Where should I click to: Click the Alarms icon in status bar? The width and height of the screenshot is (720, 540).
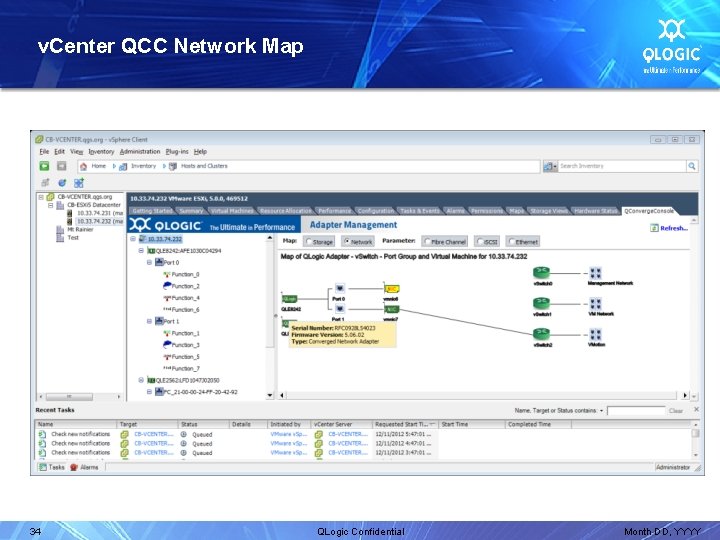click(x=74, y=467)
